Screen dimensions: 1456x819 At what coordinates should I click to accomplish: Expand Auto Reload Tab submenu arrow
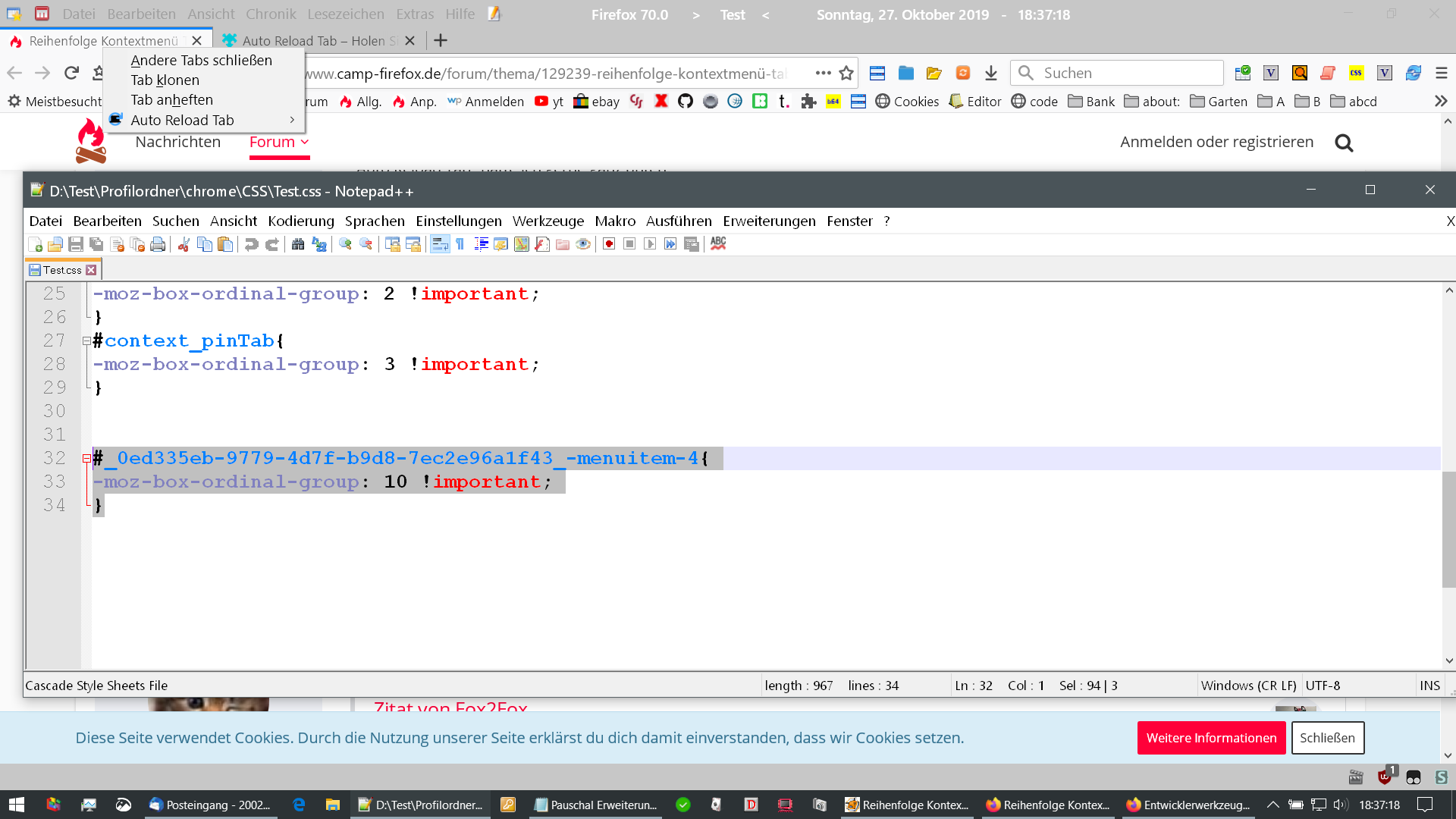click(x=292, y=120)
